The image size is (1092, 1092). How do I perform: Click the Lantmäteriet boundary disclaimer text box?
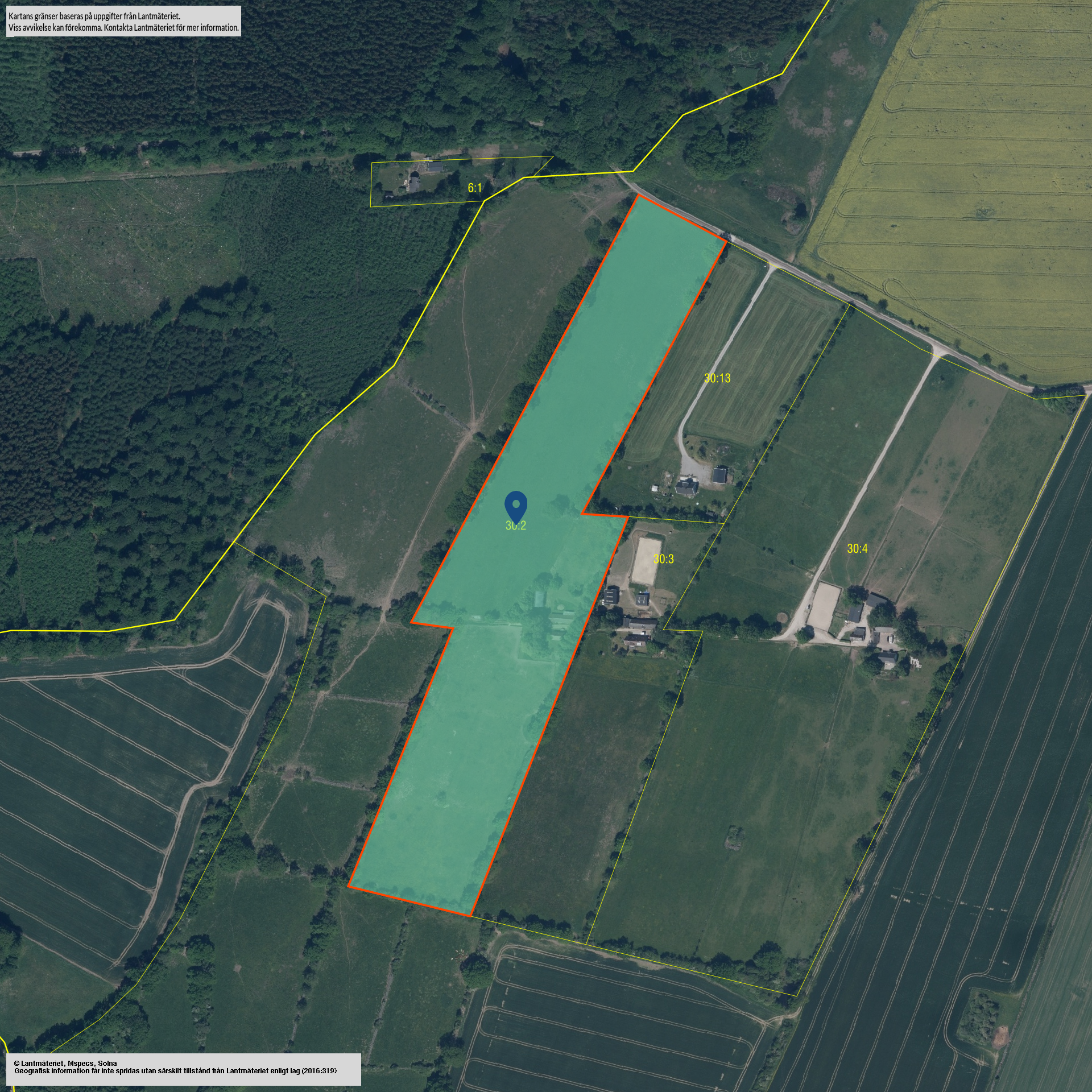point(123,22)
